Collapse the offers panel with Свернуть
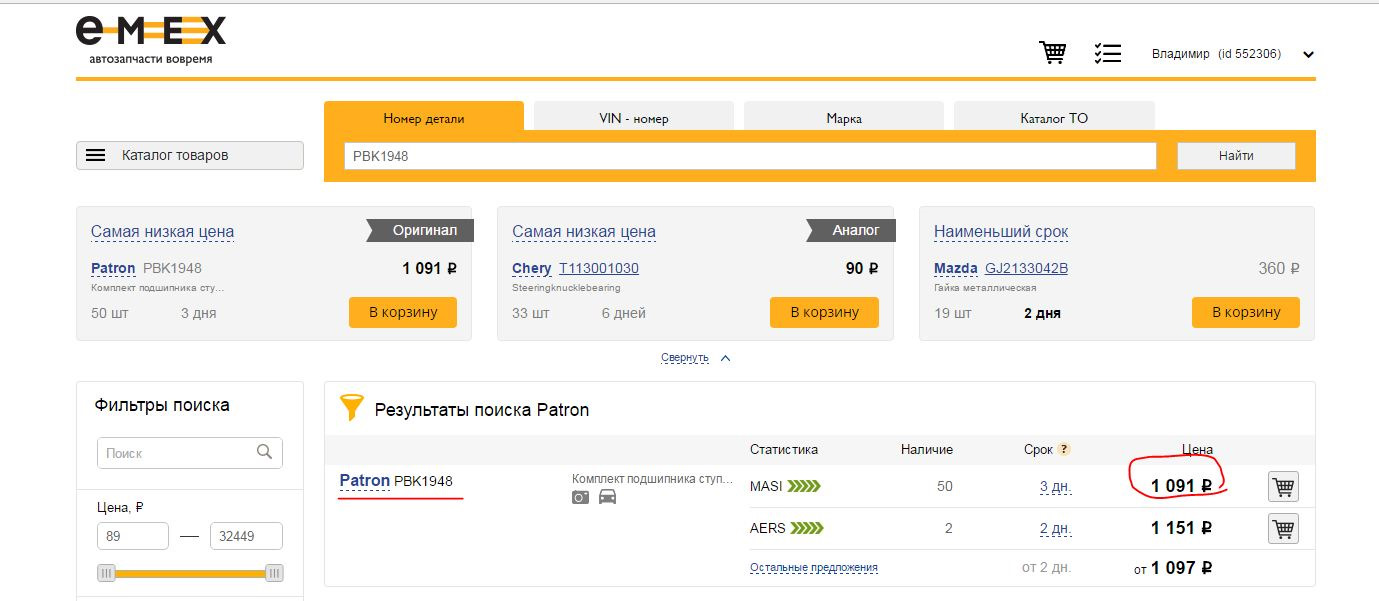 click(x=685, y=358)
